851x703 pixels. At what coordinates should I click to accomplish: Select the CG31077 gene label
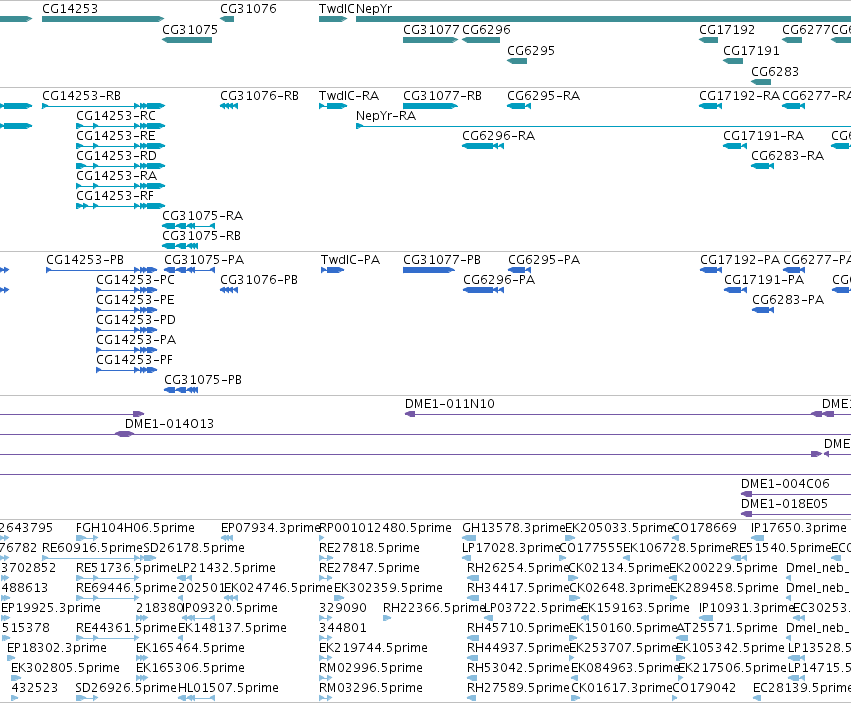[x=431, y=29]
